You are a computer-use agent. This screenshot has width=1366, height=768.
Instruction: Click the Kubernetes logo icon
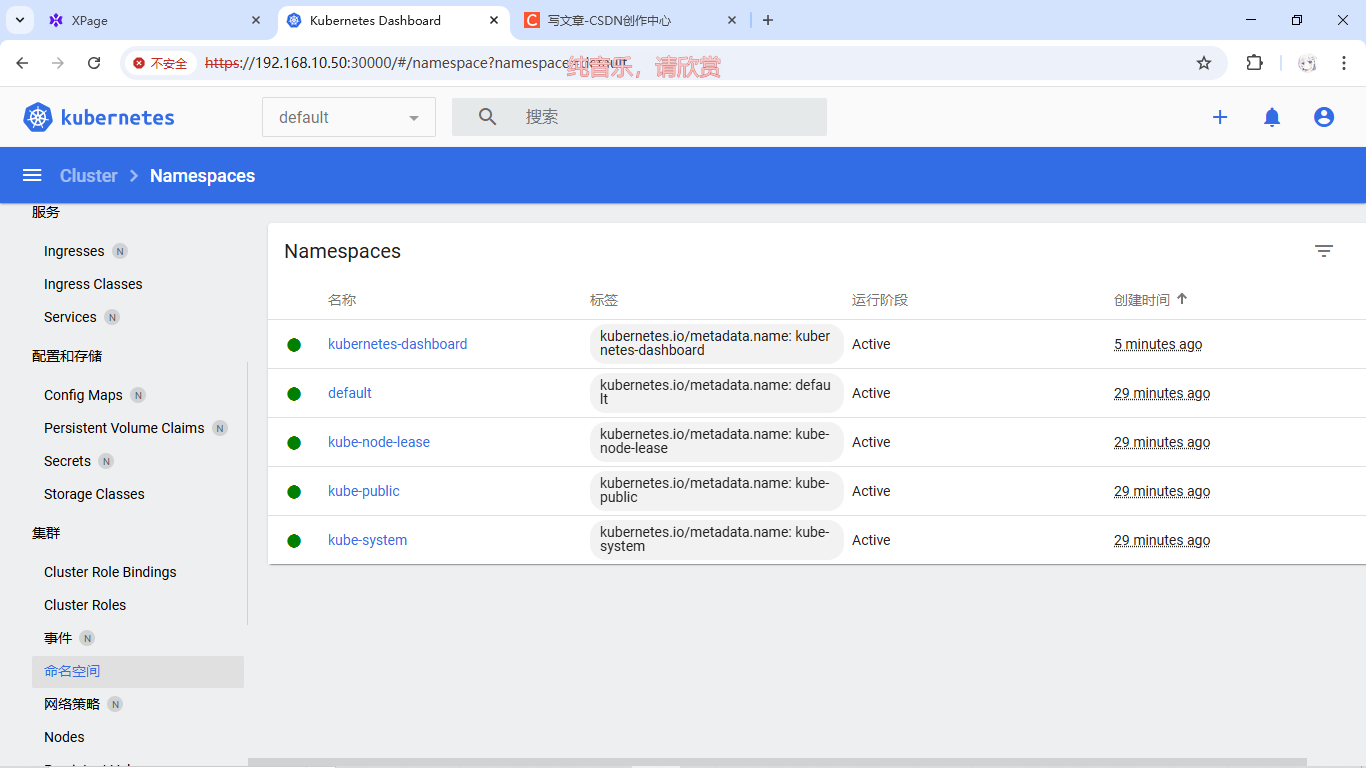click(x=38, y=117)
